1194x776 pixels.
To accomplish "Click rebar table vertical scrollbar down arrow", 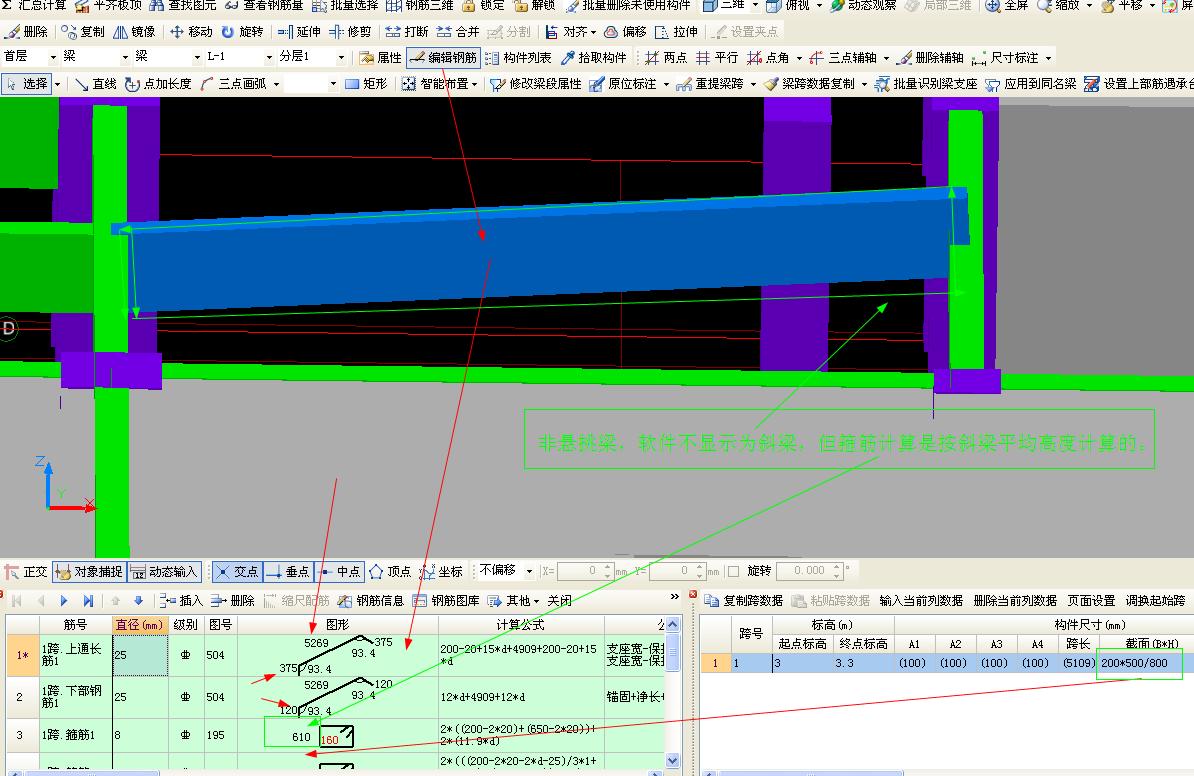I will click(x=672, y=760).
